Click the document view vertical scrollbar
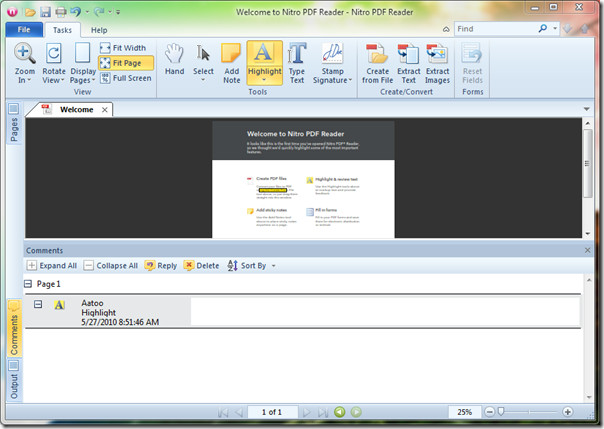This screenshot has width=604, height=429. 587,178
